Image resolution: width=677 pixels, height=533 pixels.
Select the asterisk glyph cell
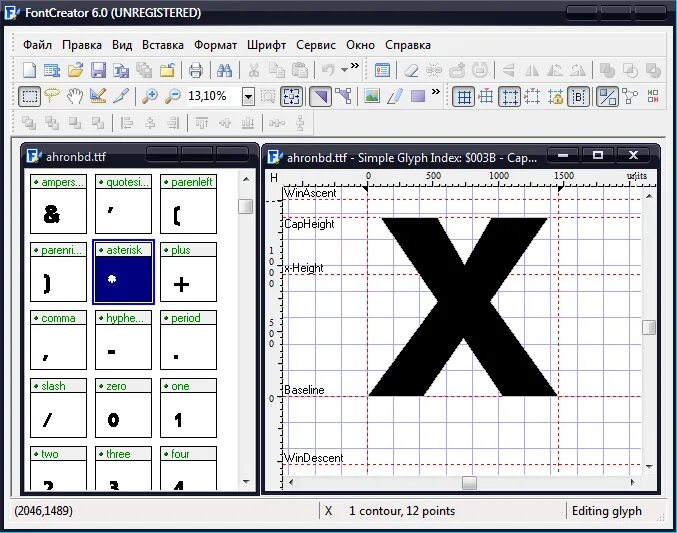click(123, 272)
